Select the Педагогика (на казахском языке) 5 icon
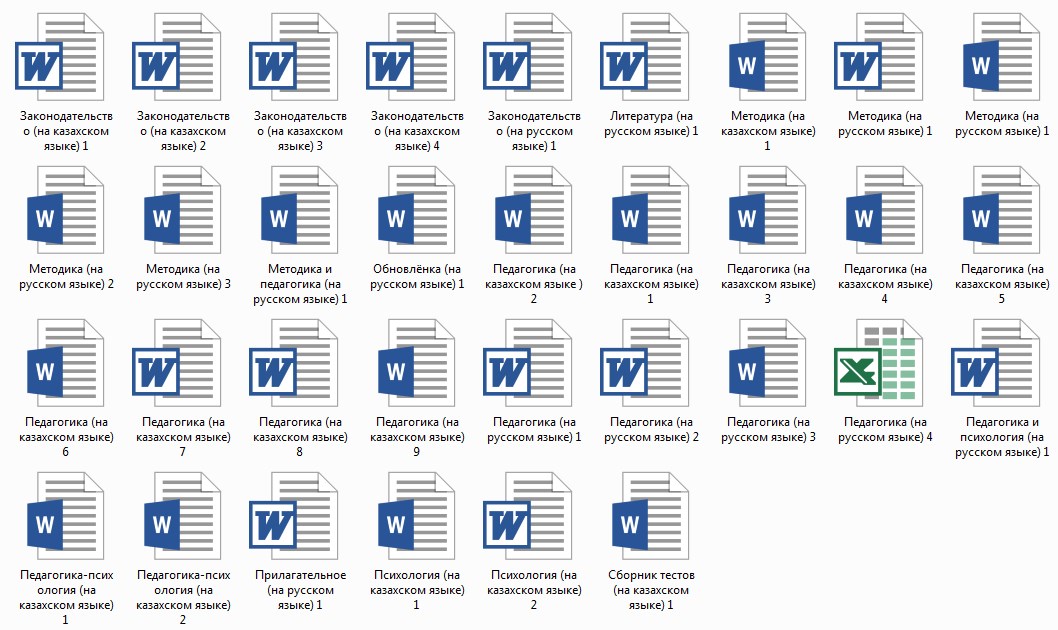The width and height of the screenshot is (1058, 630). [1002, 210]
